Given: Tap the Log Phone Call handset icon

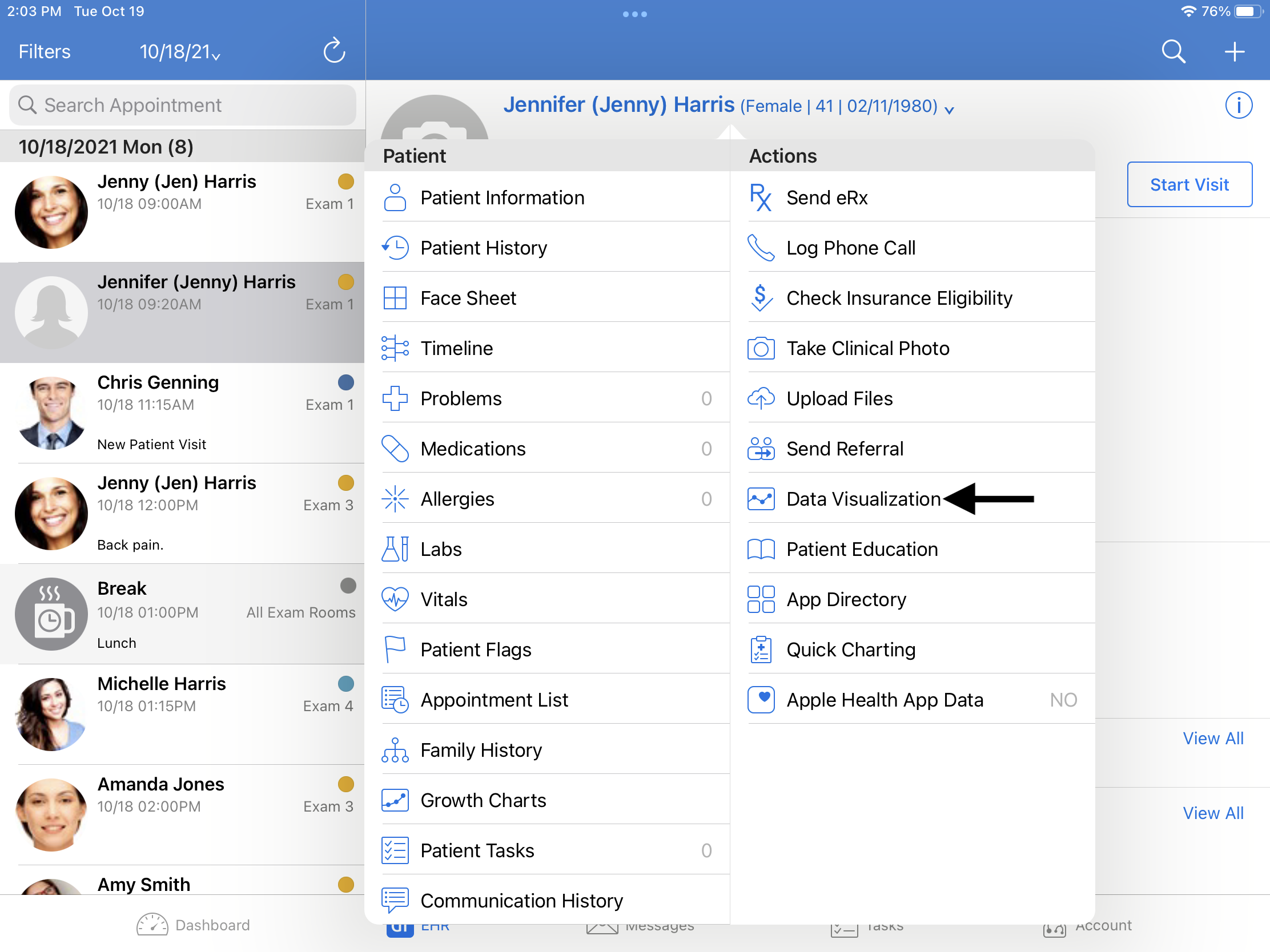Looking at the screenshot, I should 761,248.
